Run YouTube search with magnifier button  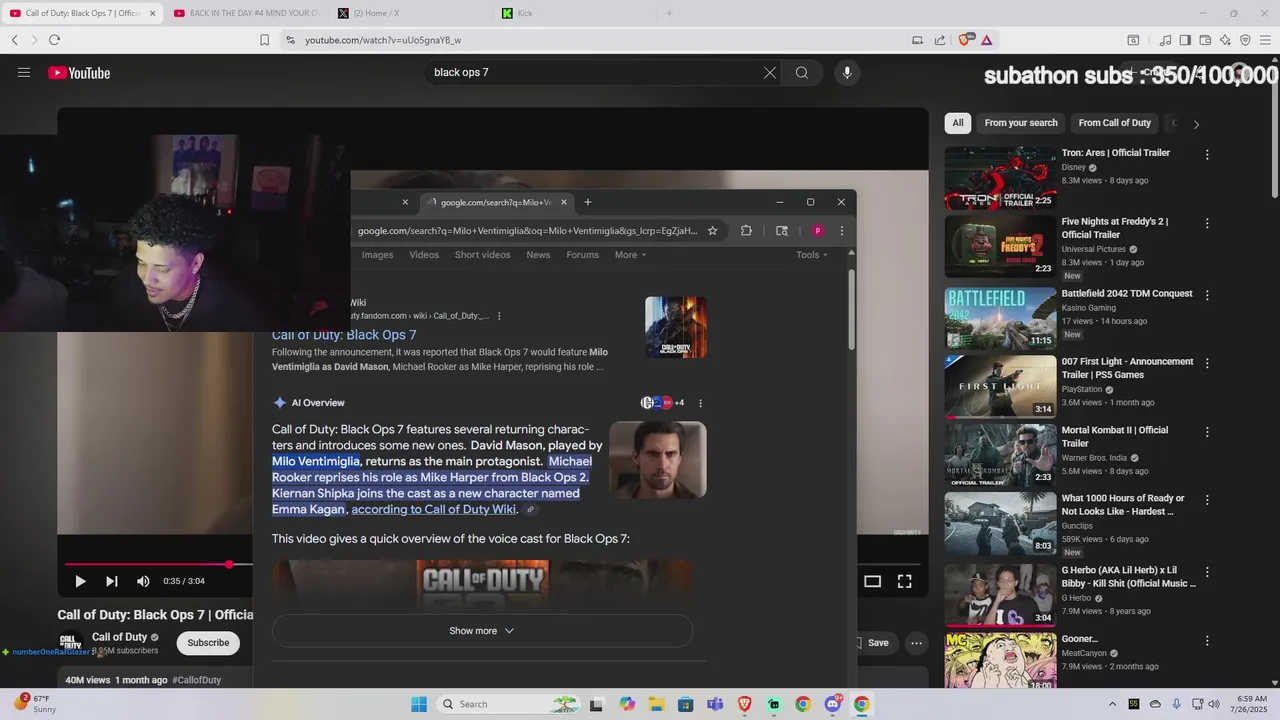pos(802,73)
